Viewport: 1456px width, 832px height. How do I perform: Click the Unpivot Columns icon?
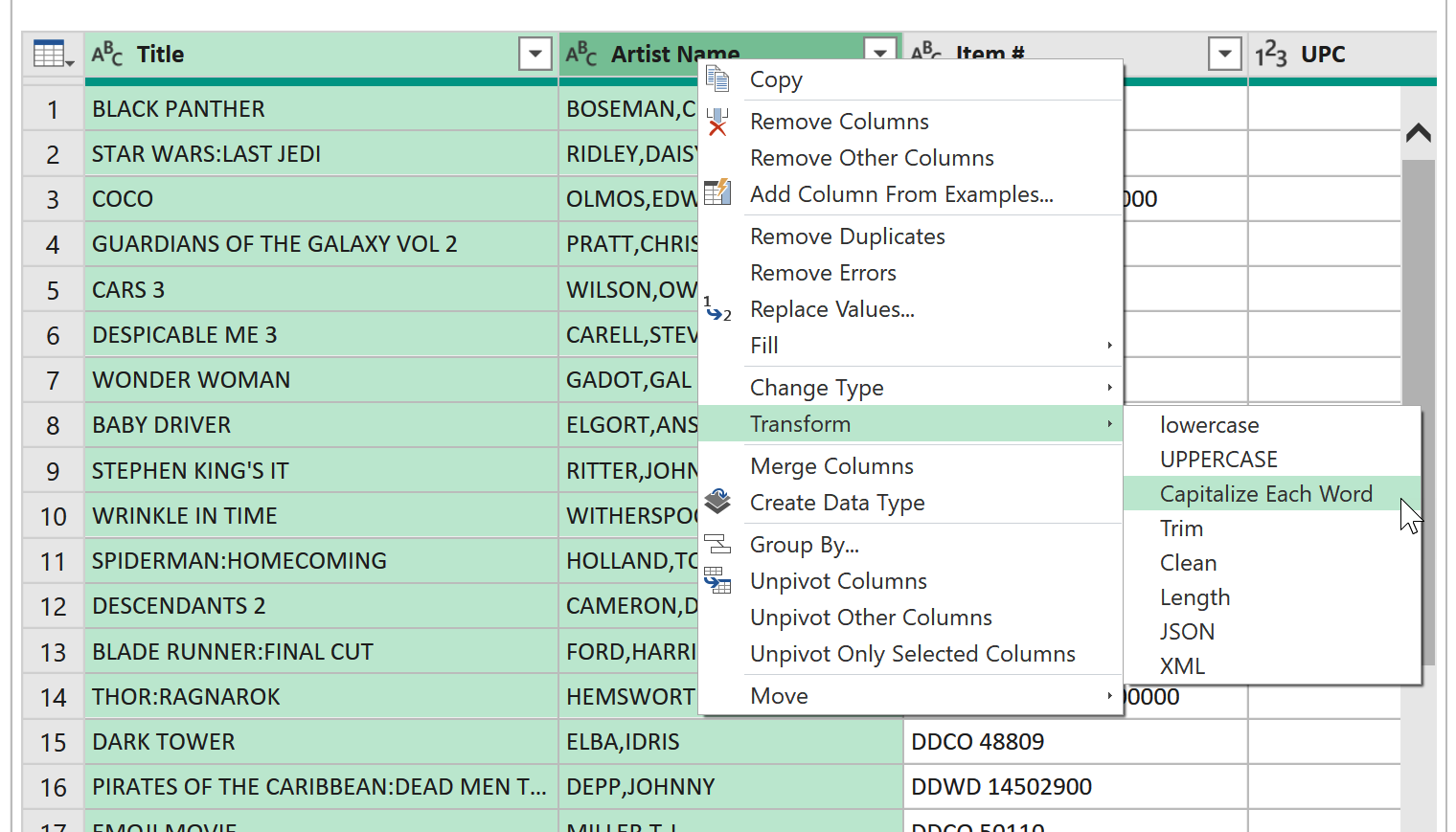coord(717,580)
